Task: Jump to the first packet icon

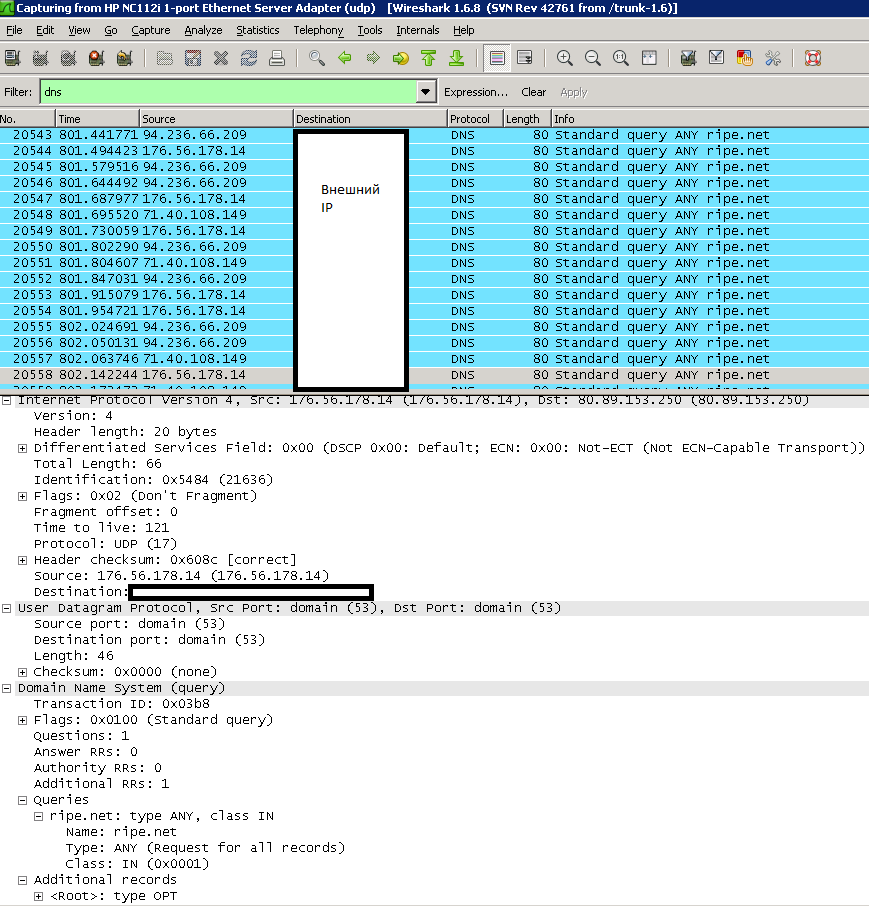Action: (x=429, y=58)
